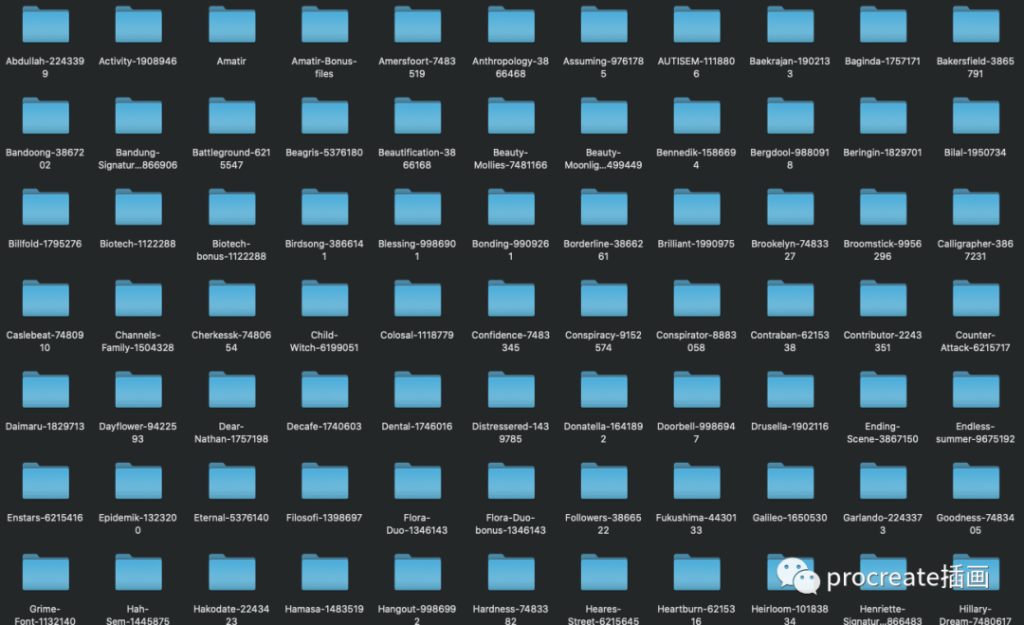The height and width of the screenshot is (625, 1024).
Task: Click the Daimaru-1829713 folder icon
Action: 45,391
